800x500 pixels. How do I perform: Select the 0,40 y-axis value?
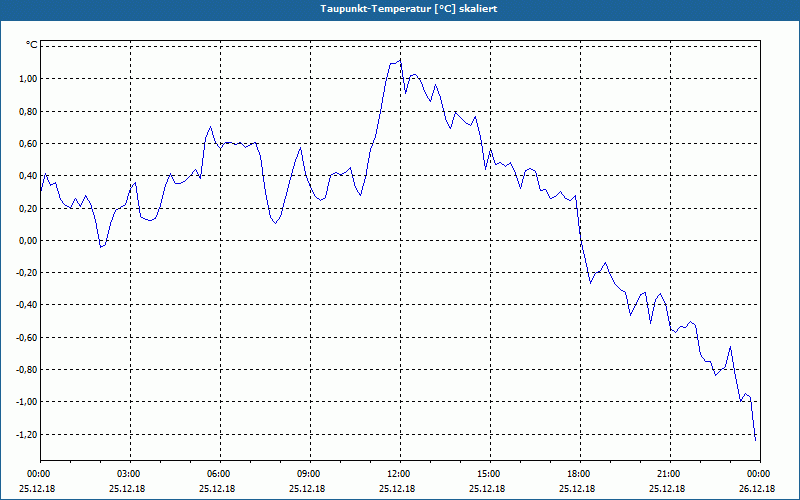tap(29, 176)
